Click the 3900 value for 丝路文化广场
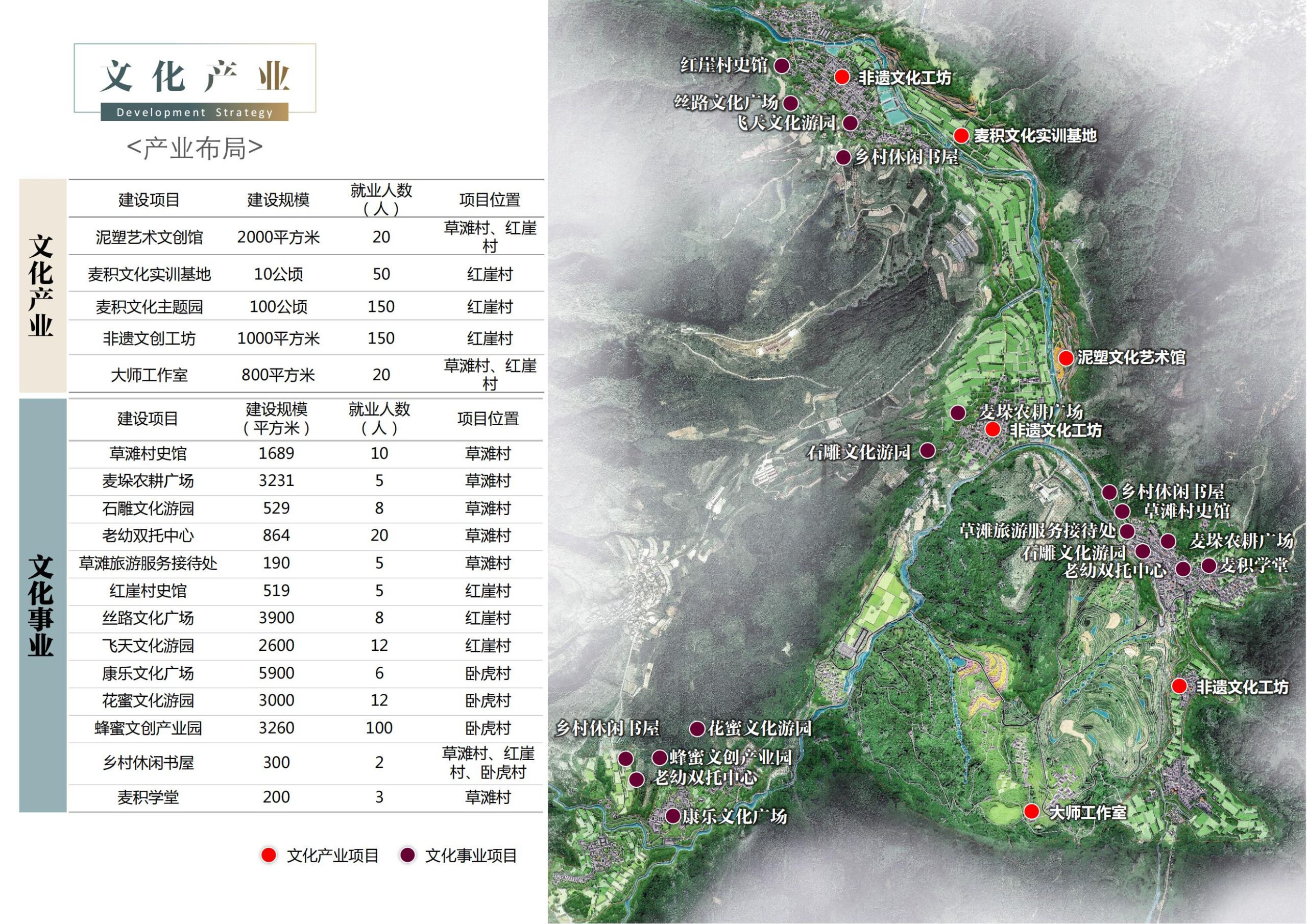 point(277,618)
